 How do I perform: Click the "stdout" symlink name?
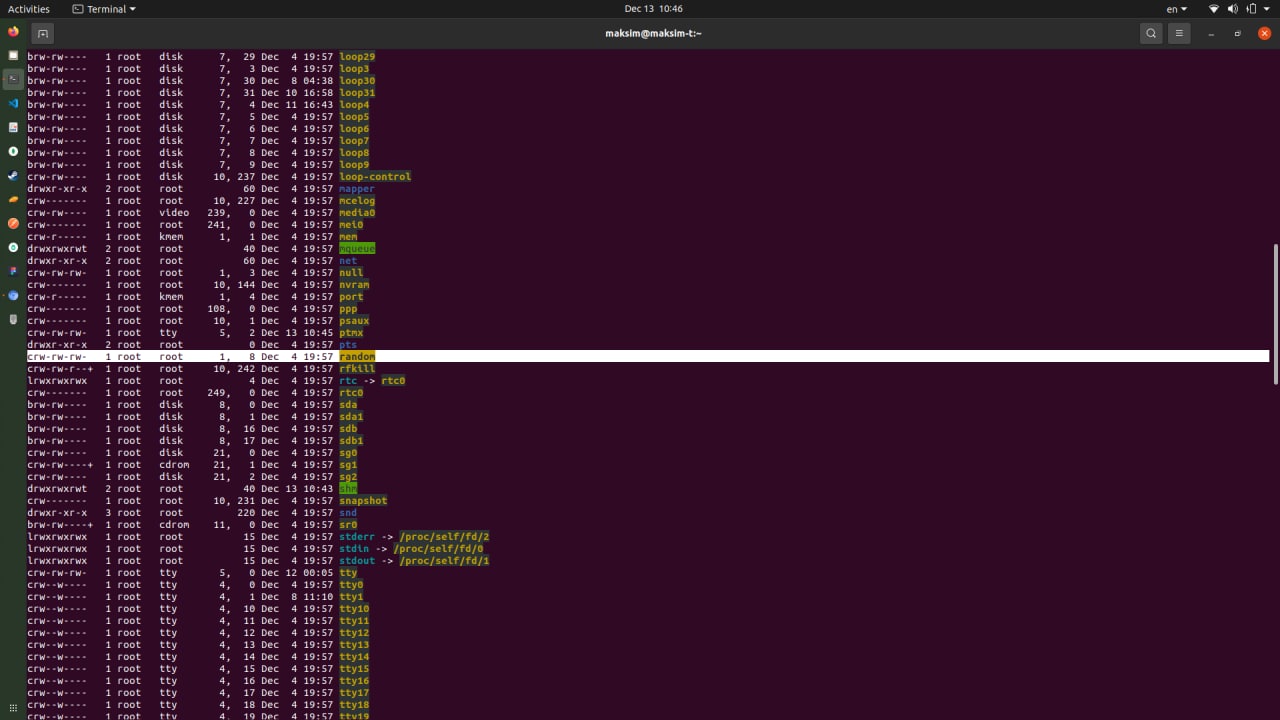[357, 561]
